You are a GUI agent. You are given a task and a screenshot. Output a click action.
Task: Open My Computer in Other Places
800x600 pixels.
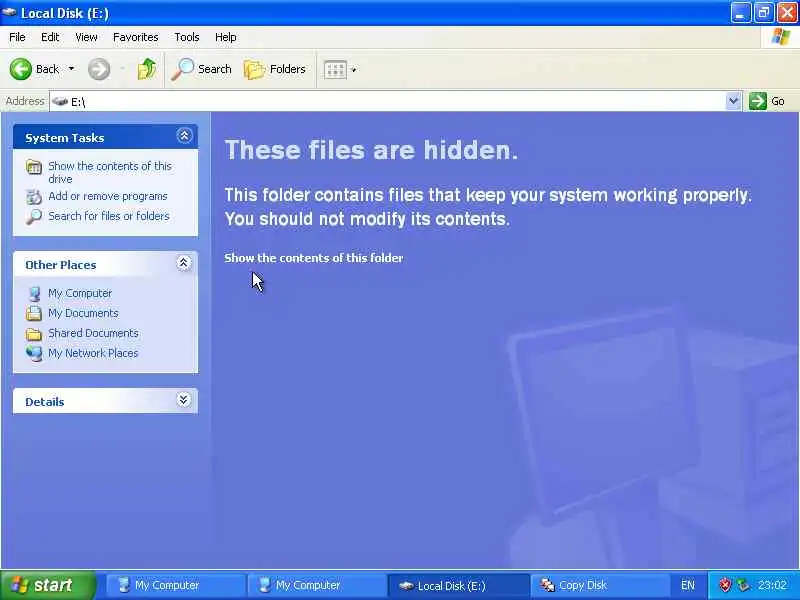click(x=80, y=293)
